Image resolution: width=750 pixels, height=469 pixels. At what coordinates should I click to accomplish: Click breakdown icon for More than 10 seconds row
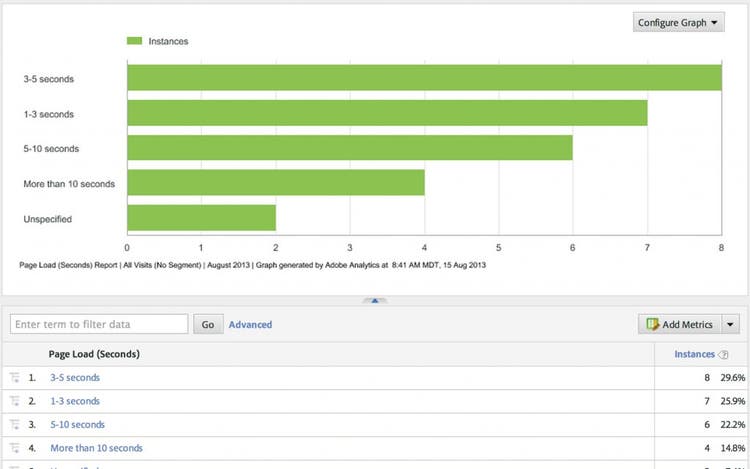[15, 449]
